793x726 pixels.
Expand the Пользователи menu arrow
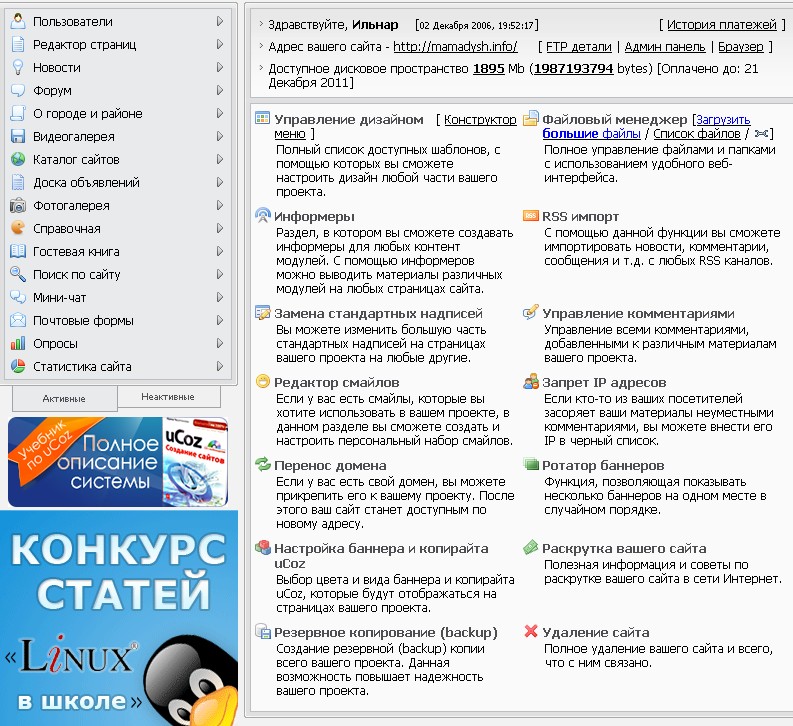pyautogui.click(x=219, y=21)
